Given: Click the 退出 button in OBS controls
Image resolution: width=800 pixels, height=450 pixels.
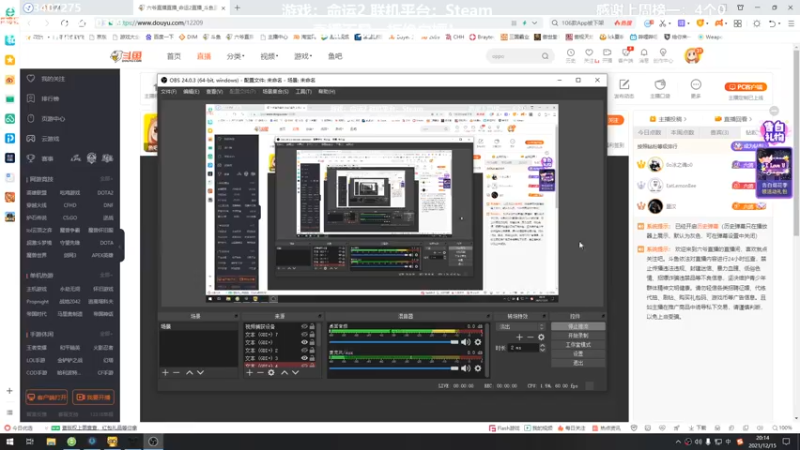Looking at the screenshot, I should [x=578, y=363].
